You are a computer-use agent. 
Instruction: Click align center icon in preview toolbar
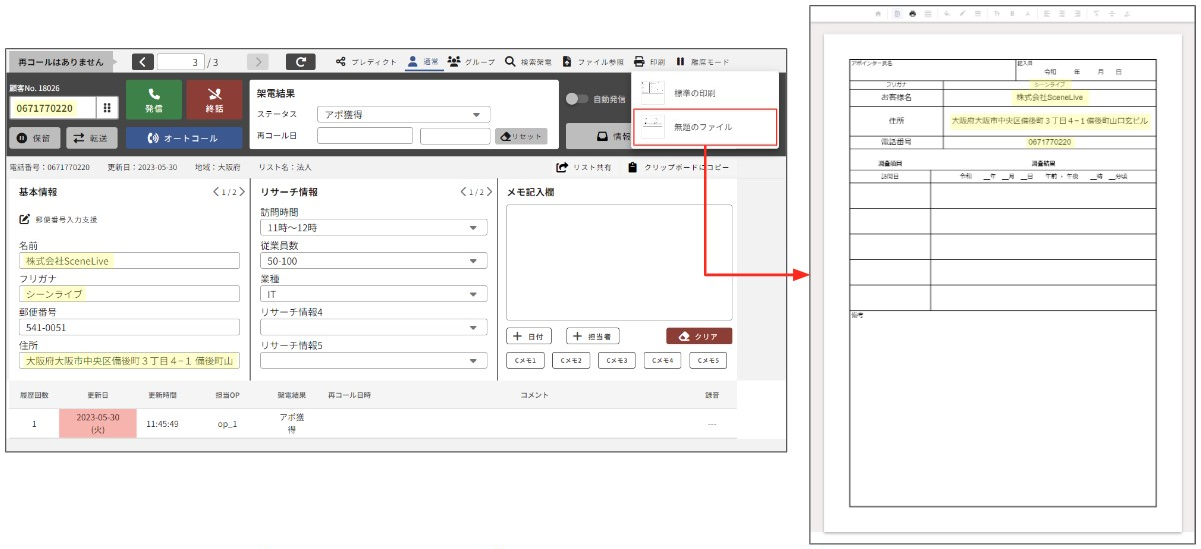click(1061, 13)
